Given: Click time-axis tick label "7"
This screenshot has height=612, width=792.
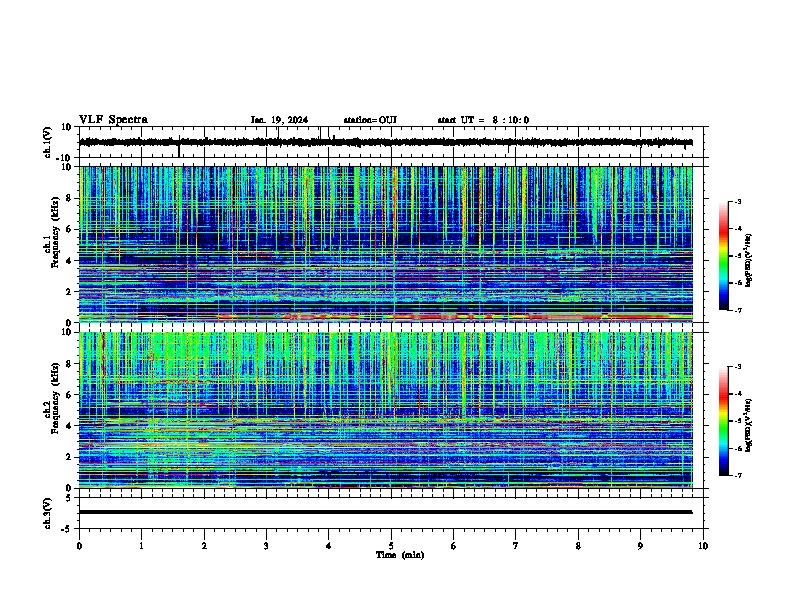Looking at the screenshot, I should (516, 546).
